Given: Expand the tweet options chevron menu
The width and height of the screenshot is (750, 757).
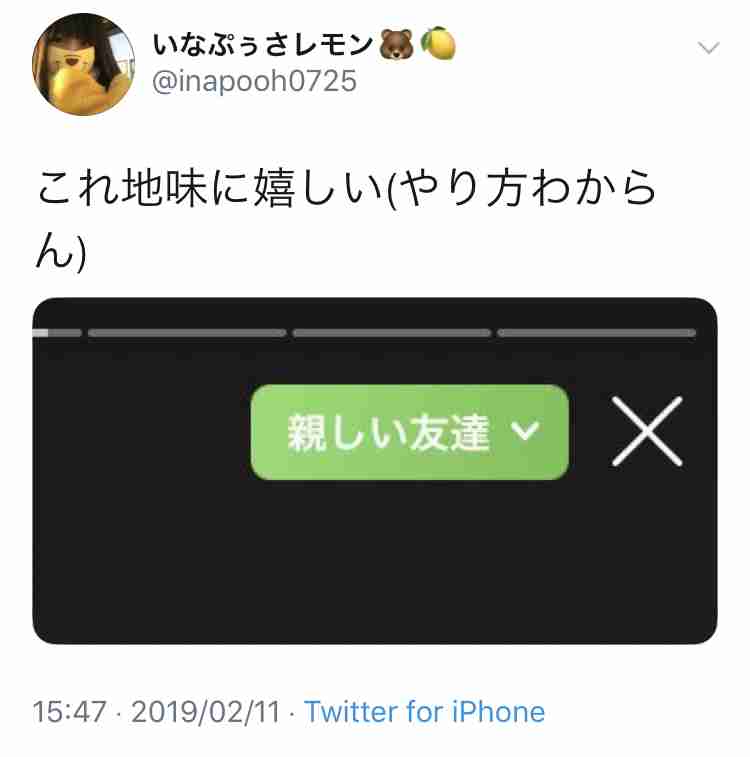Looking at the screenshot, I should 708,47.
